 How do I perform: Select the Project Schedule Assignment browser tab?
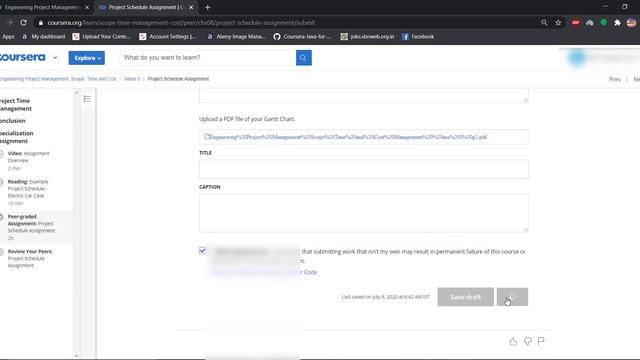pyautogui.click(x=145, y=7)
